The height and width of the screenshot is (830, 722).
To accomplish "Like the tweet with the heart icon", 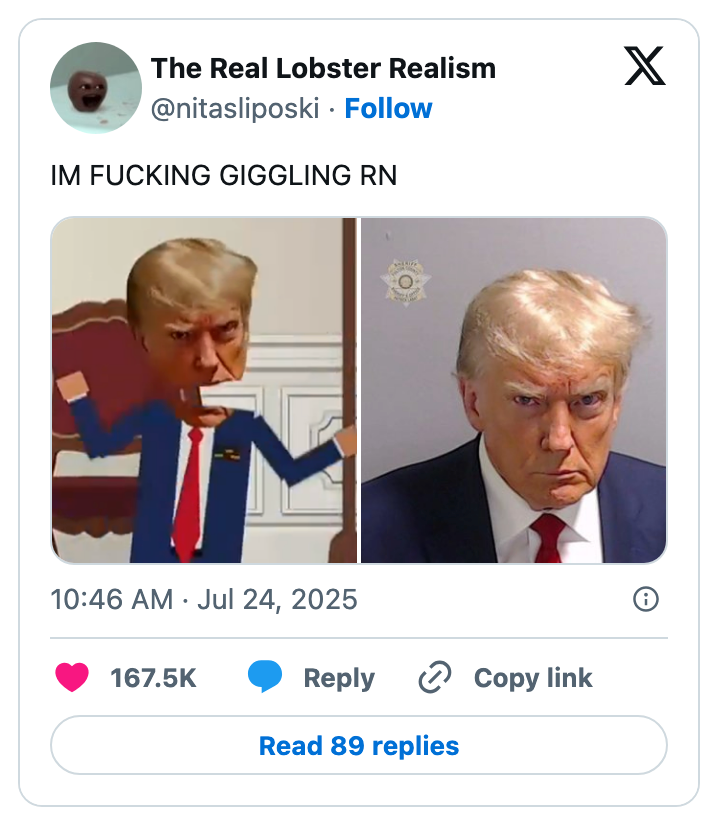I will (x=72, y=678).
